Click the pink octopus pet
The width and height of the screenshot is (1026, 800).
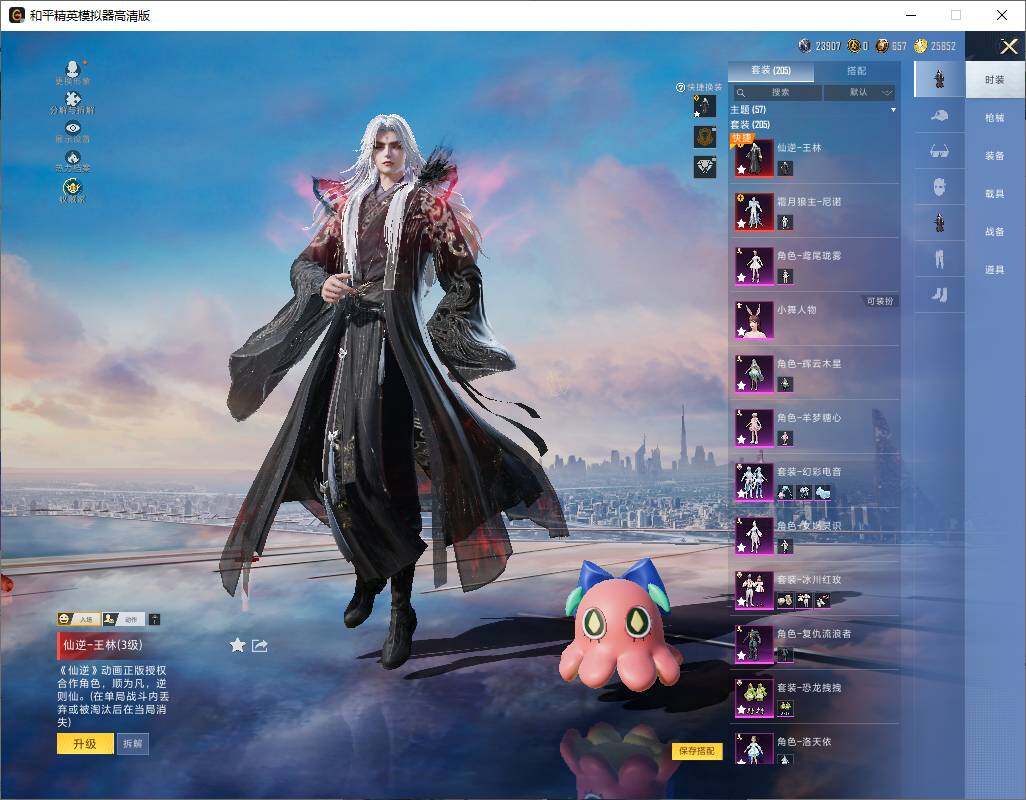620,626
